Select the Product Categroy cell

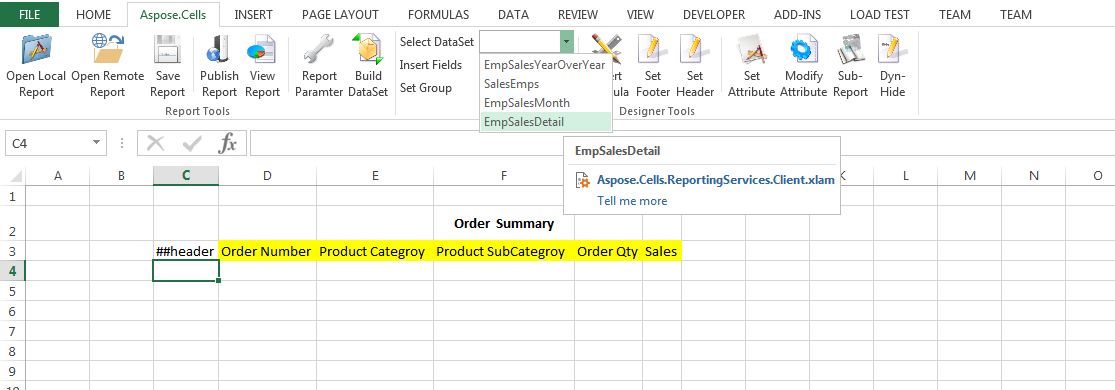(x=375, y=251)
